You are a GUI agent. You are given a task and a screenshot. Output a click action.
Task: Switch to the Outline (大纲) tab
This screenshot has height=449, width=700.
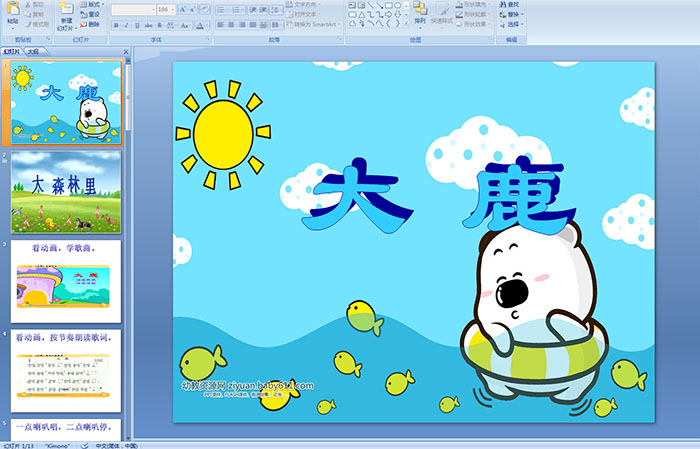34,51
